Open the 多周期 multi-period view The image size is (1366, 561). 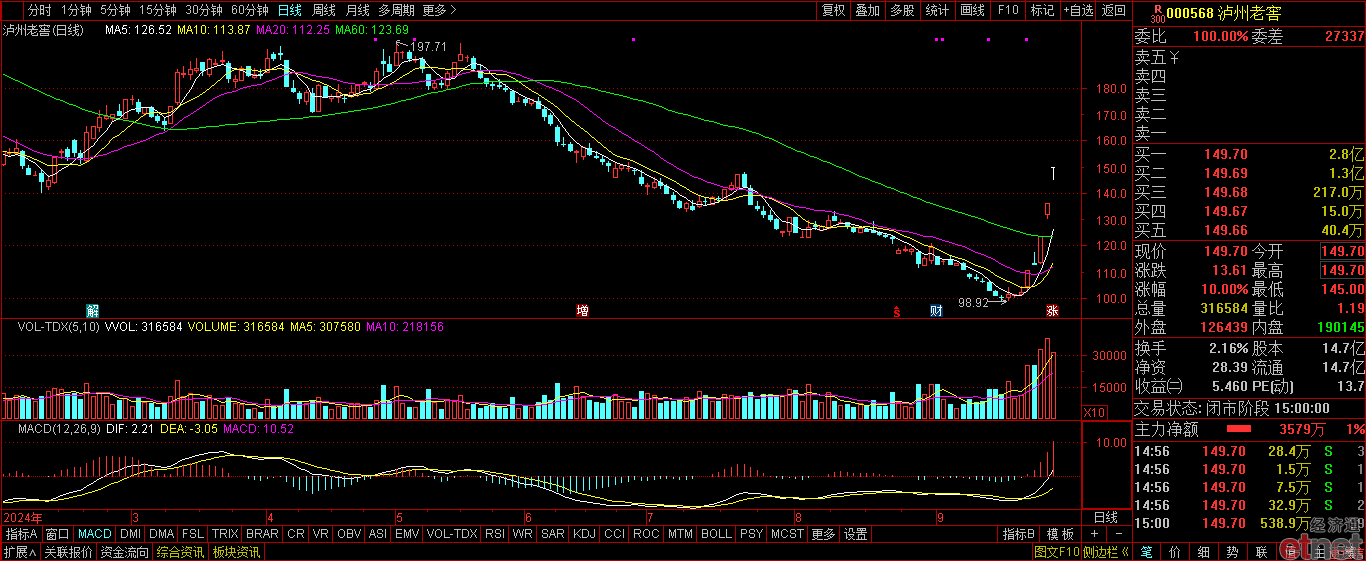tap(396, 10)
